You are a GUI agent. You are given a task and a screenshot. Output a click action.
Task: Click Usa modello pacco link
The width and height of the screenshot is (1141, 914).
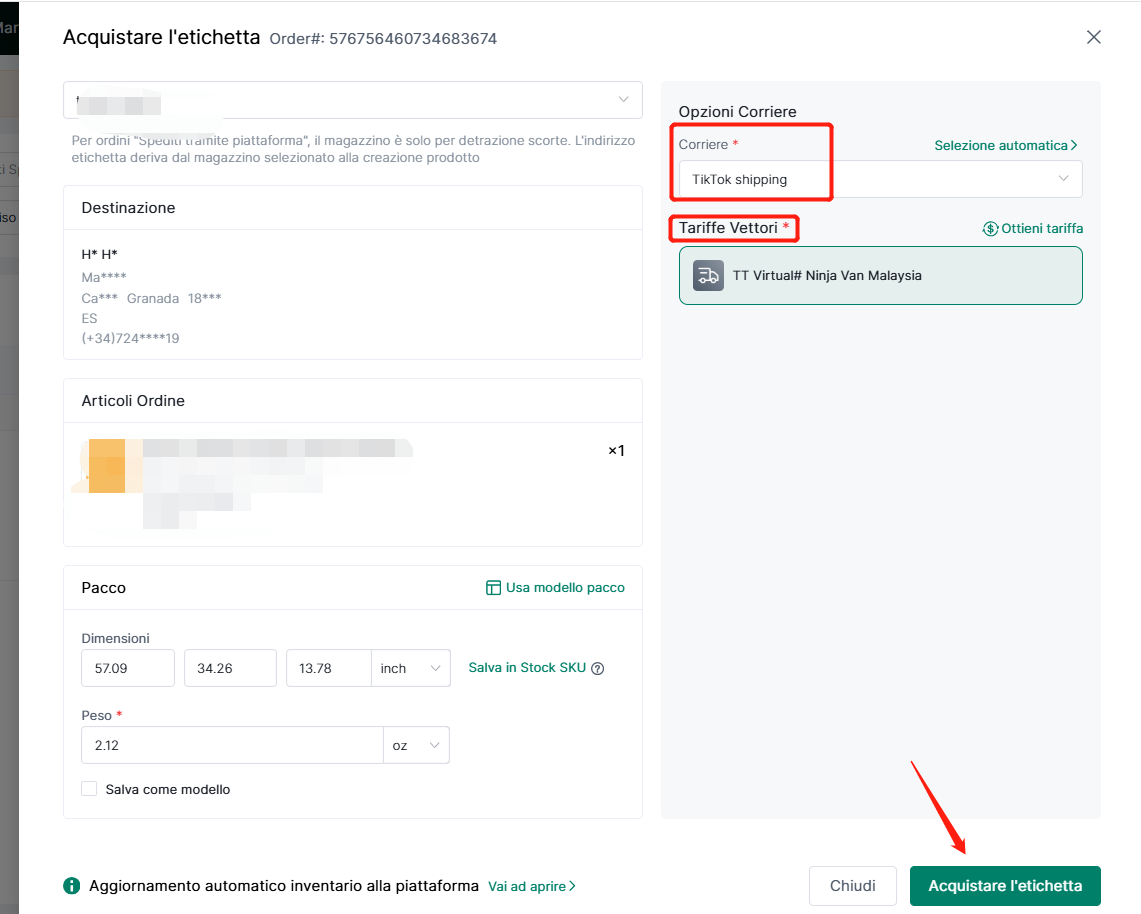[565, 587]
